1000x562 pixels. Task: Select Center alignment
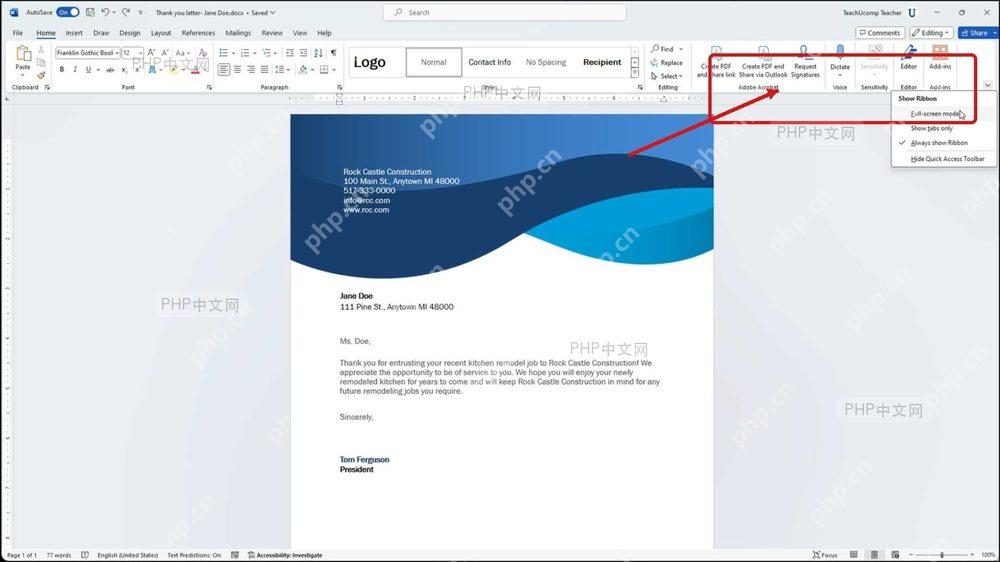click(x=237, y=70)
